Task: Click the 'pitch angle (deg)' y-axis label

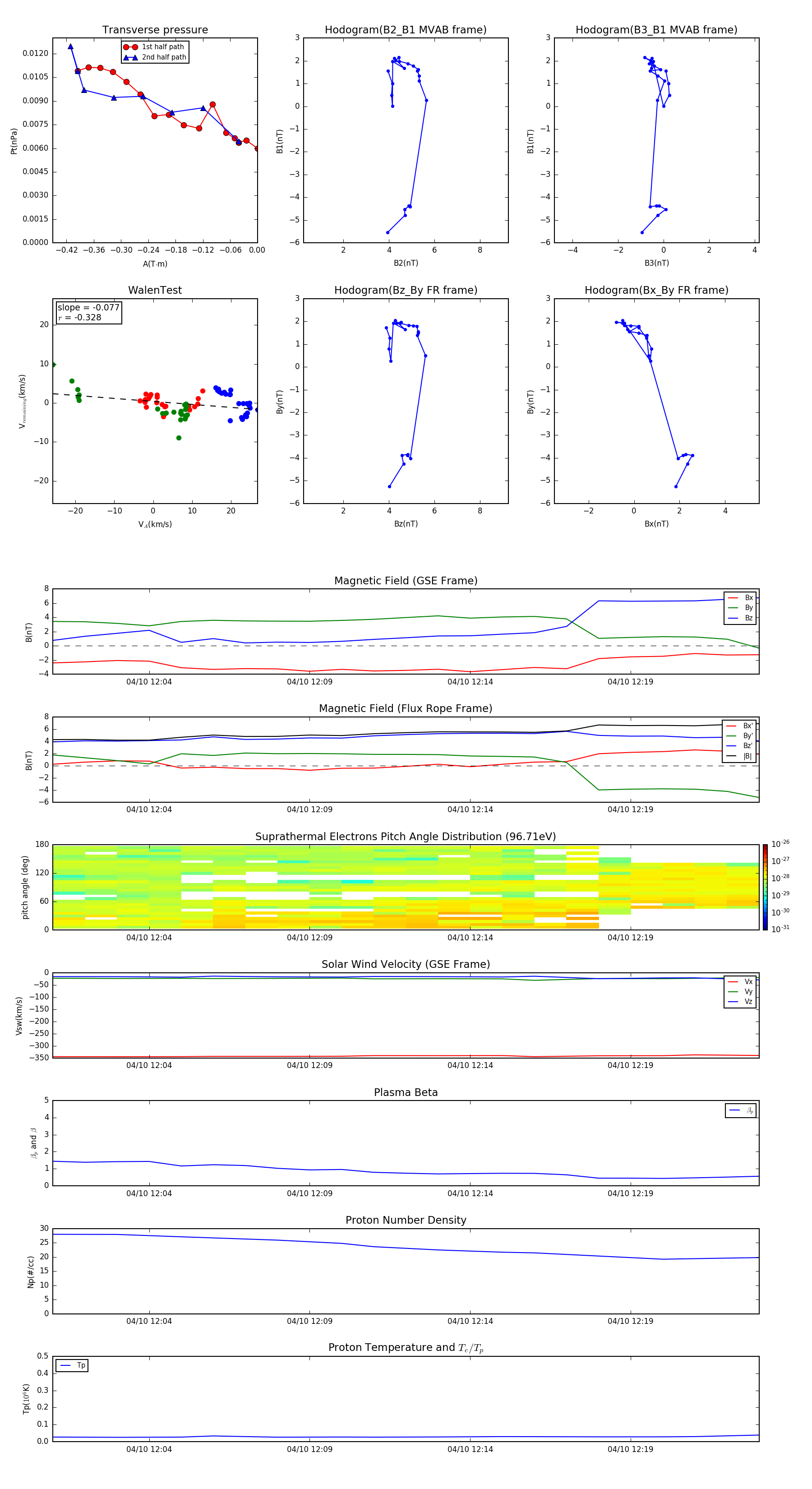Action: 25,887
